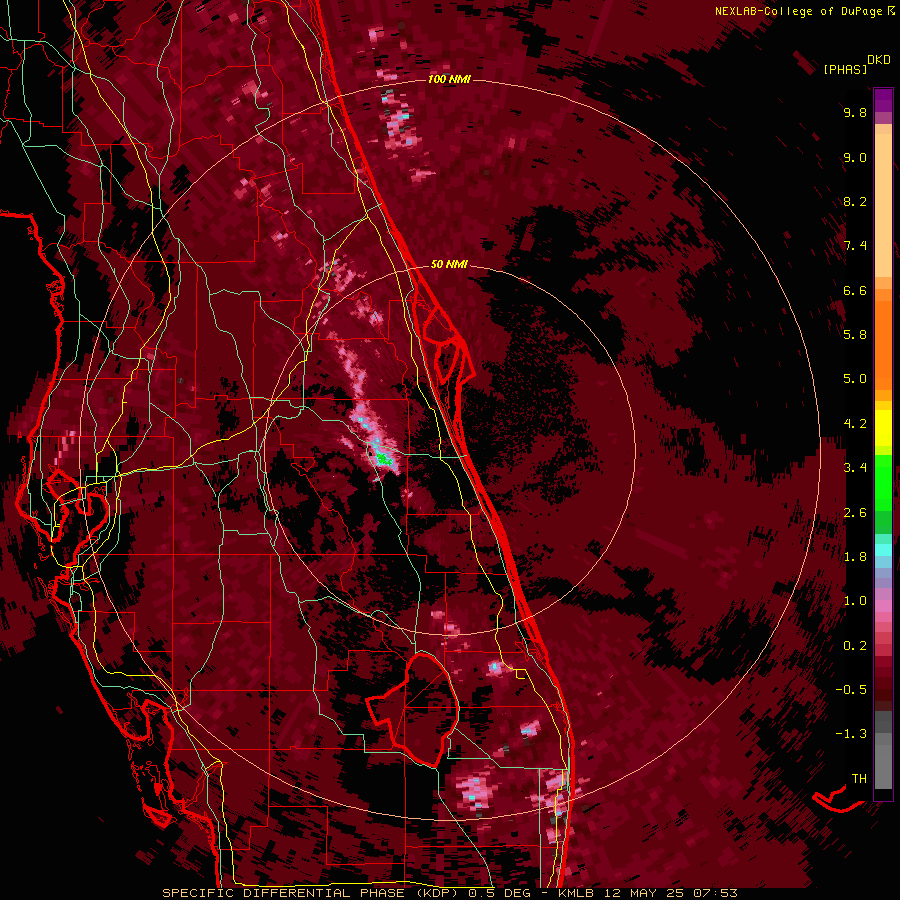Pick the orange segment of the color bar
900x900 pixels.
pos(883,344)
